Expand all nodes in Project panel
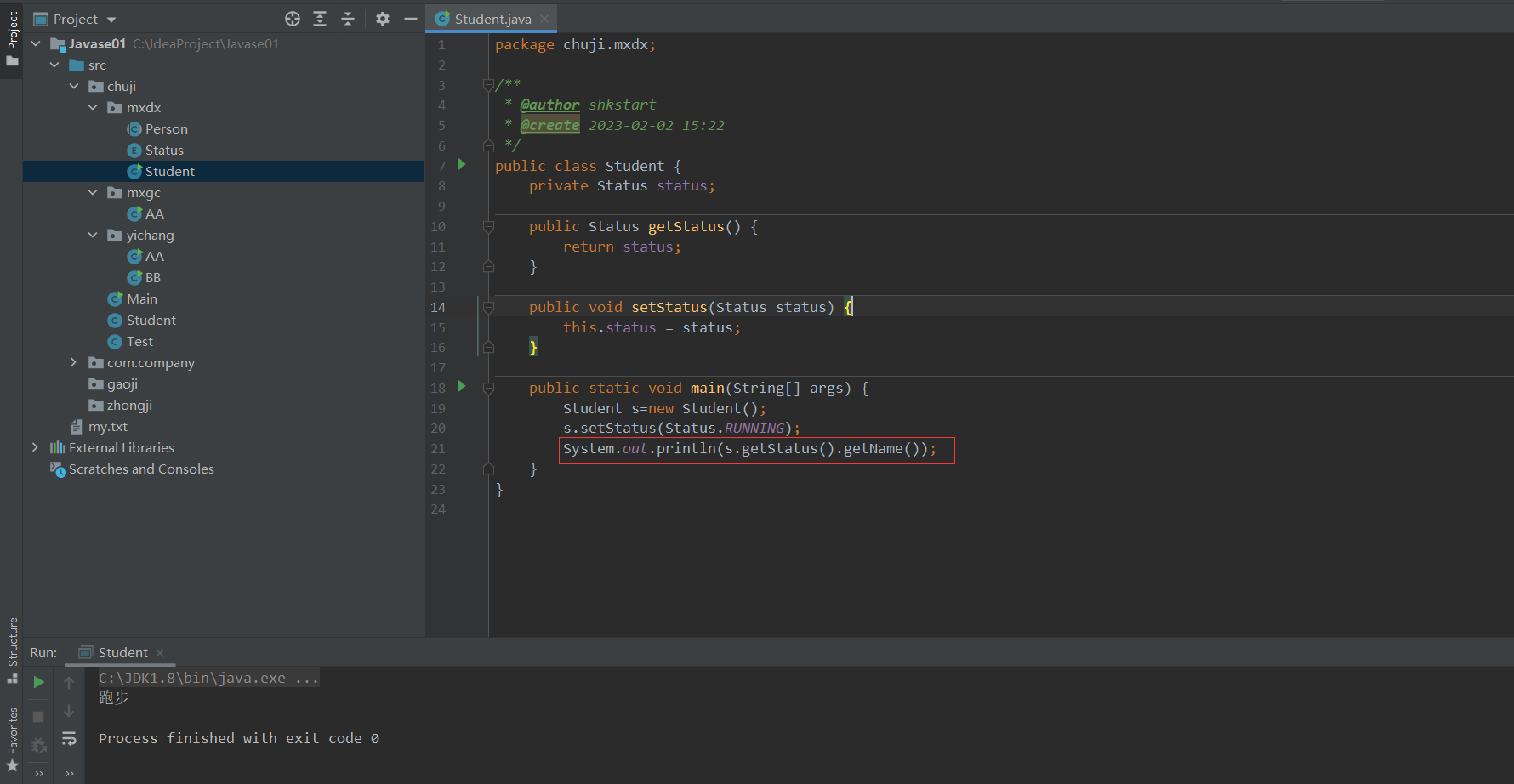Image resolution: width=1514 pixels, height=784 pixels. 320,19
